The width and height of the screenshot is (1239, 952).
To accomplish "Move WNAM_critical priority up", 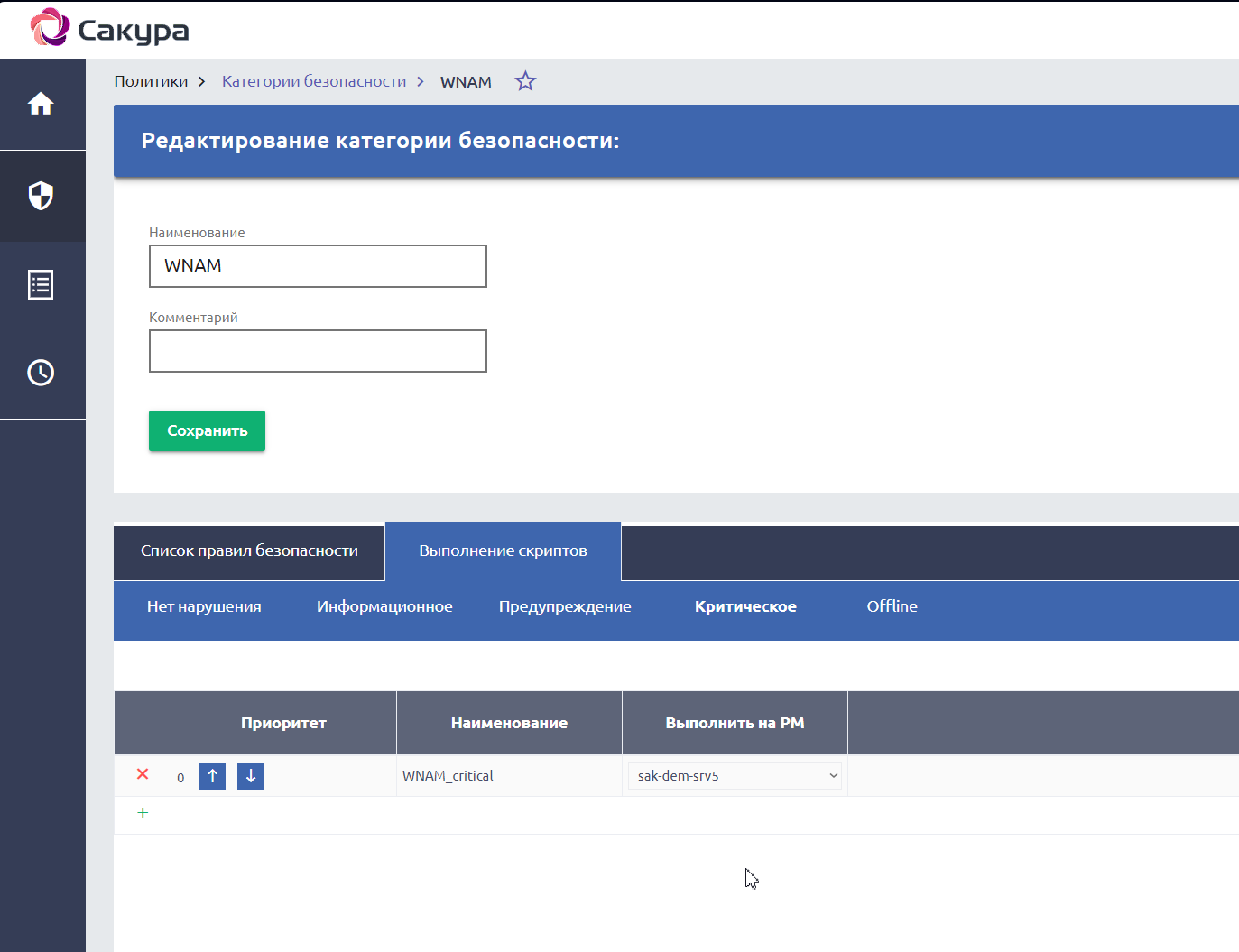I will [x=212, y=776].
